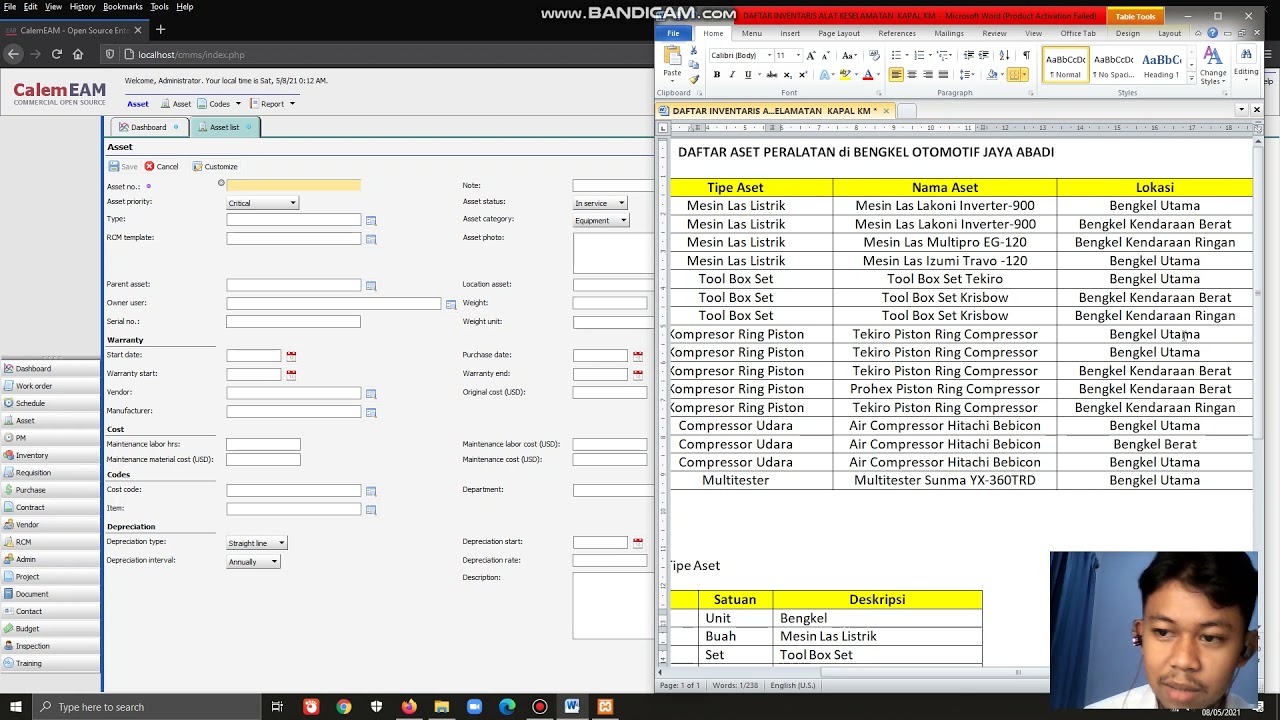Click the Word text highlight color button
Screen dimensions: 1280x720
[x=847, y=75]
